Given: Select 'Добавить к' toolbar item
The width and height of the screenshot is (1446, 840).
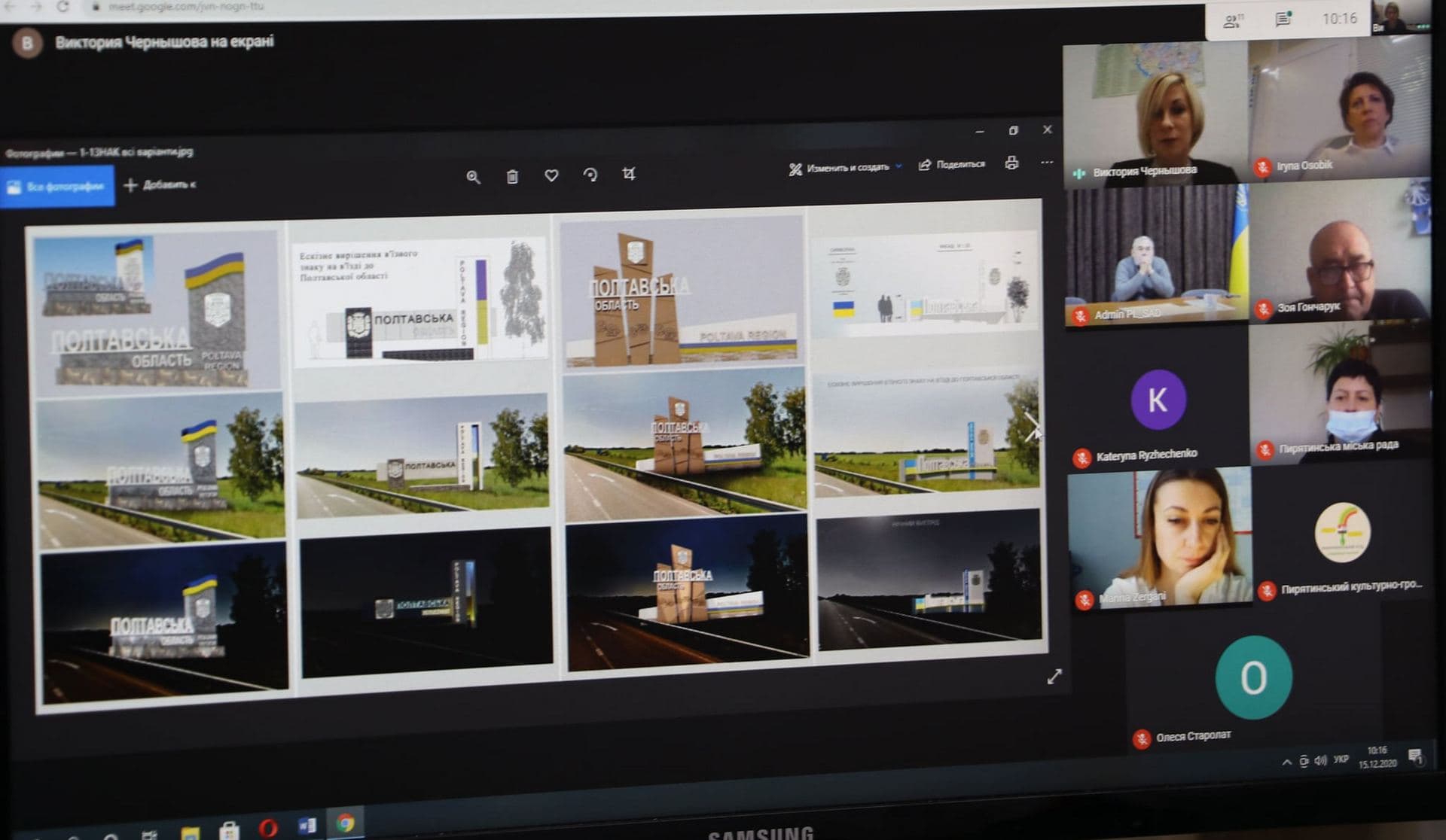Looking at the screenshot, I should coord(160,184).
